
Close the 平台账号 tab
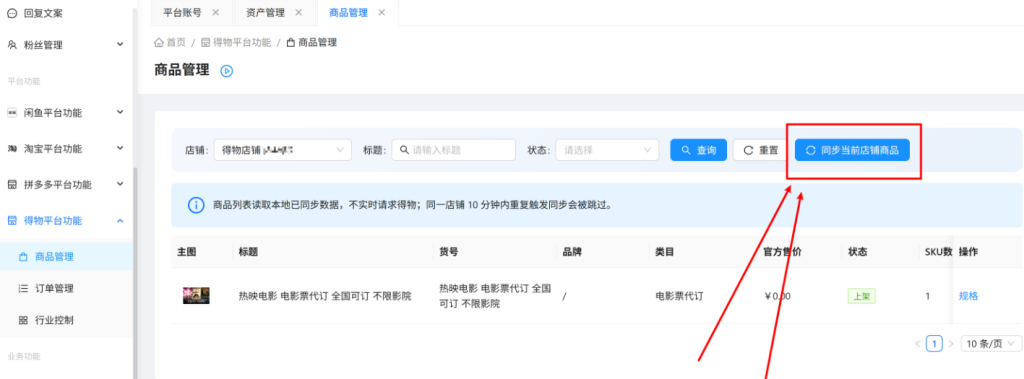216,12
